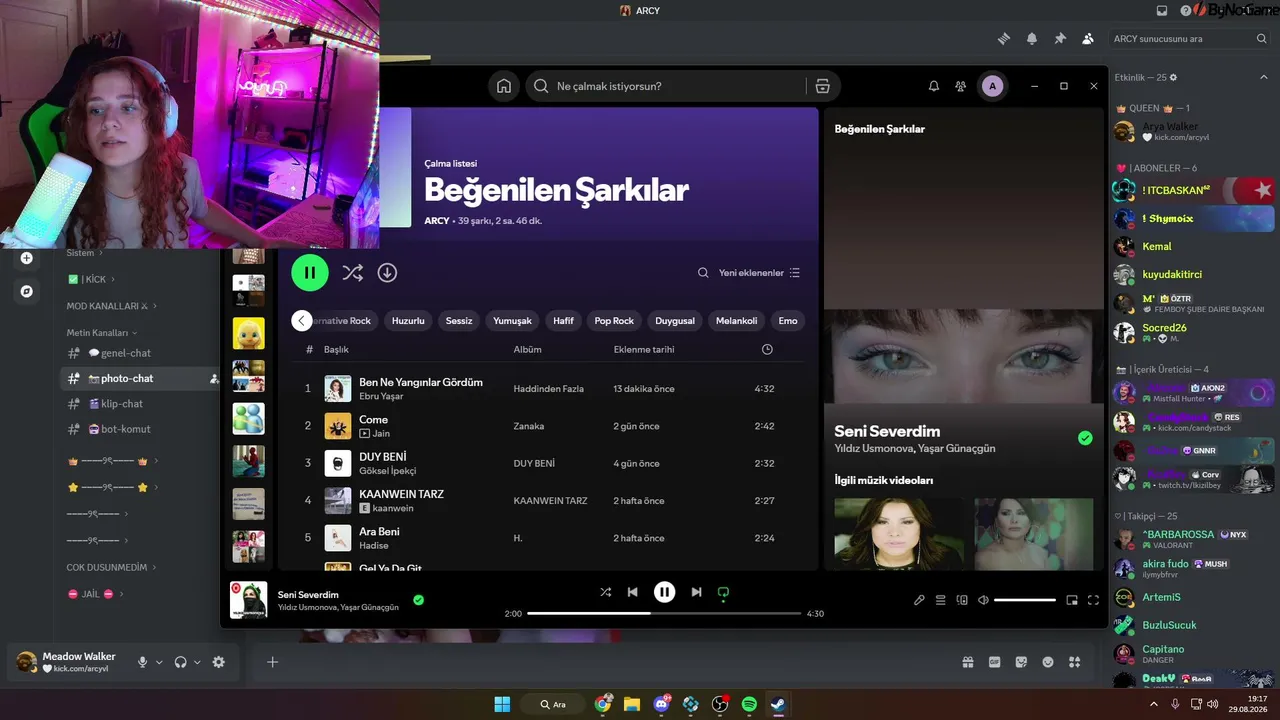Open Yeni eklenenler sort dropdown
Screen dimensions: 1280x720
[x=759, y=273]
